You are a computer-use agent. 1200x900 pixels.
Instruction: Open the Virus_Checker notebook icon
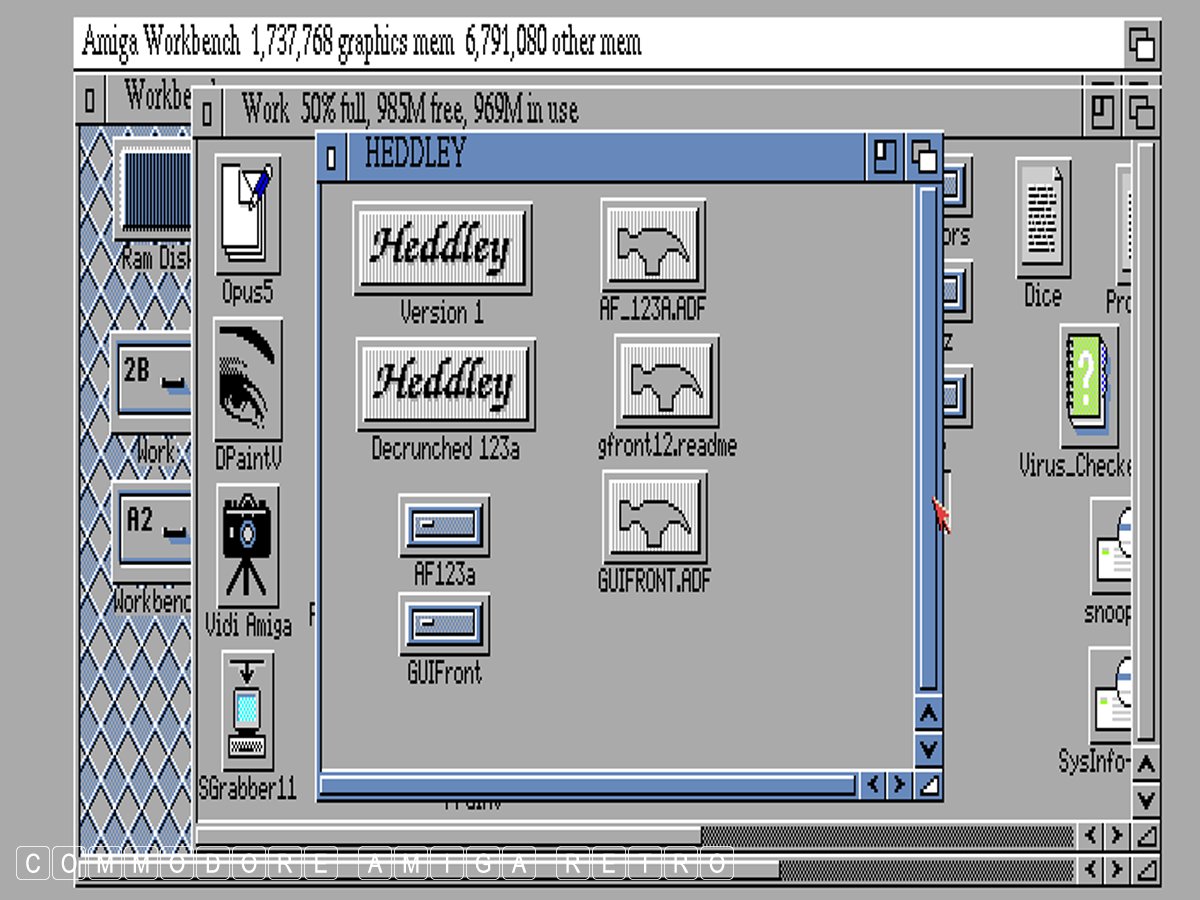tap(1087, 384)
